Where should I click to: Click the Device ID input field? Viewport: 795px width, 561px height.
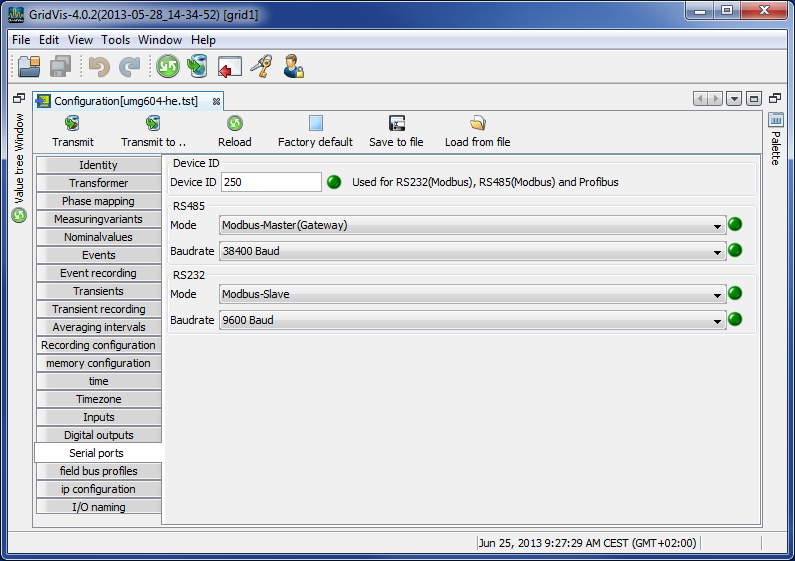coord(271,182)
